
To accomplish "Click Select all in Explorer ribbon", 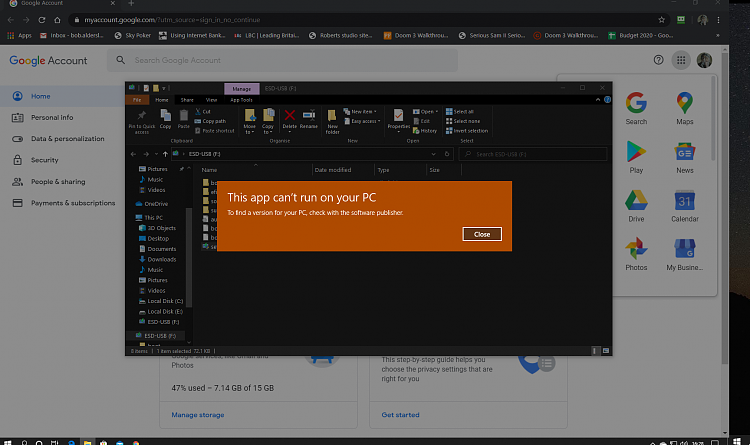I will click(x=460, y=111).
